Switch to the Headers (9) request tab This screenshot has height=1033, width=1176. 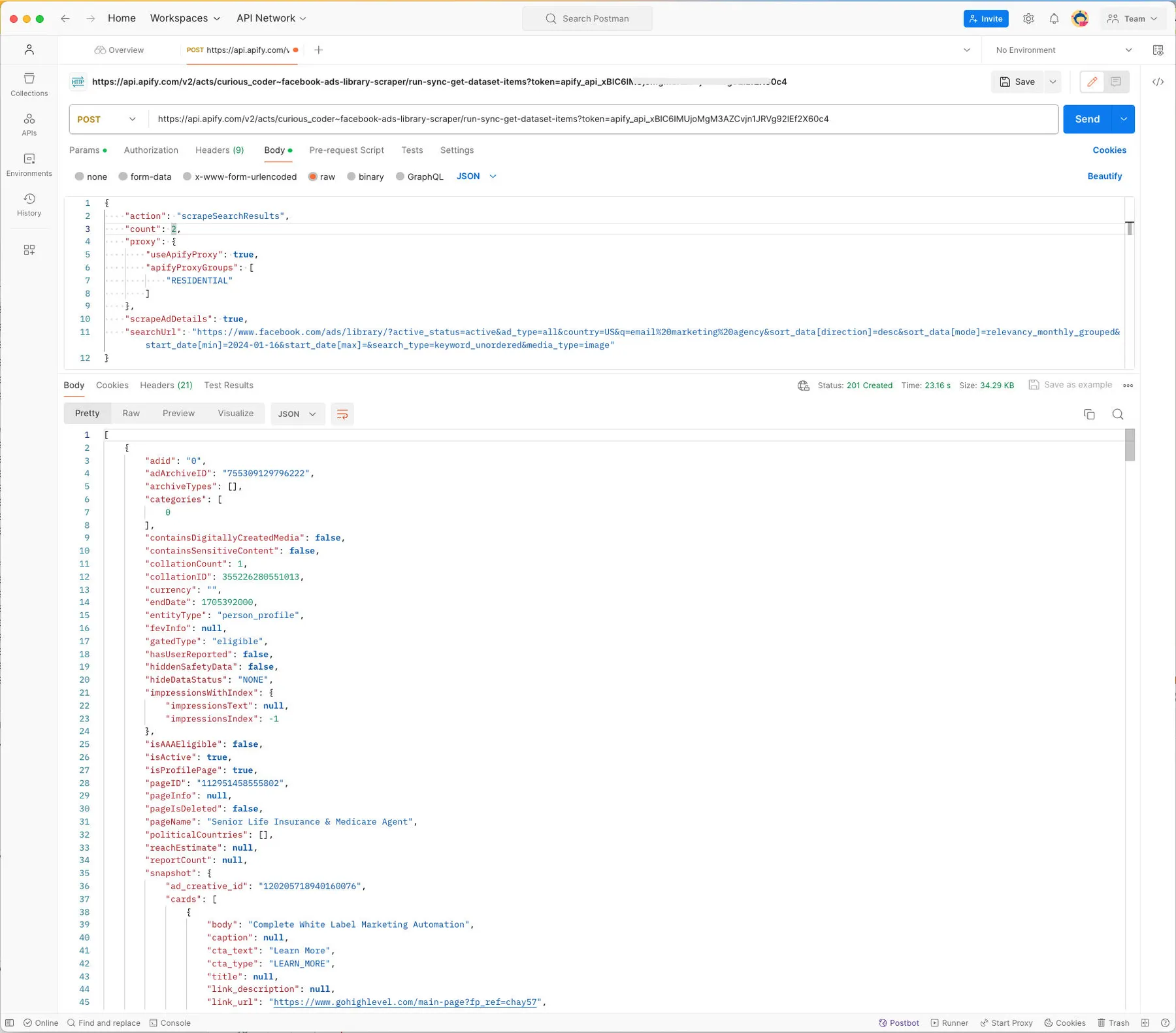220,150
